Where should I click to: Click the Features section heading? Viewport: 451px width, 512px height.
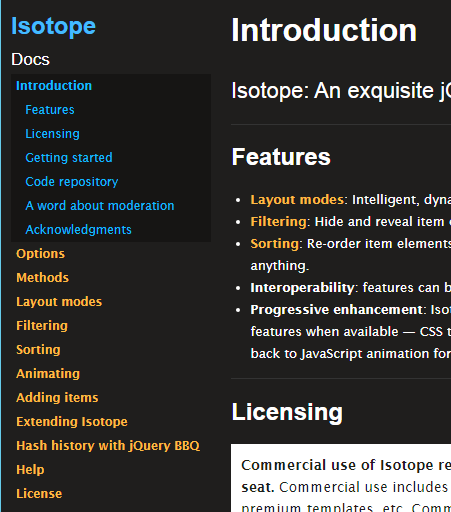pyautogui.click(x=281, y=157)
